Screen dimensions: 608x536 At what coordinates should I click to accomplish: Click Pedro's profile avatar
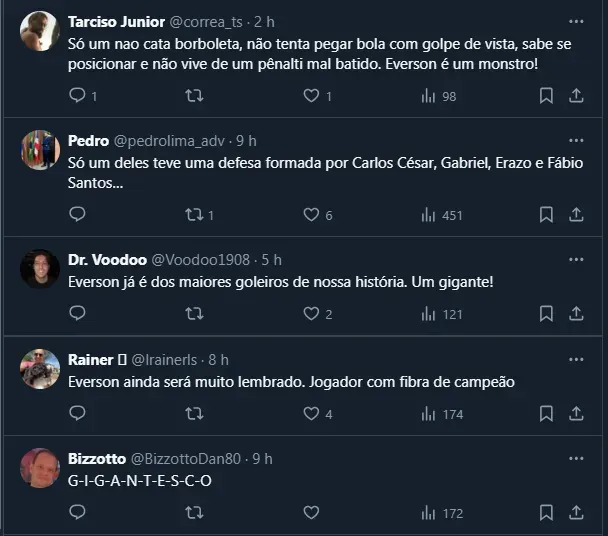point(40,150)
